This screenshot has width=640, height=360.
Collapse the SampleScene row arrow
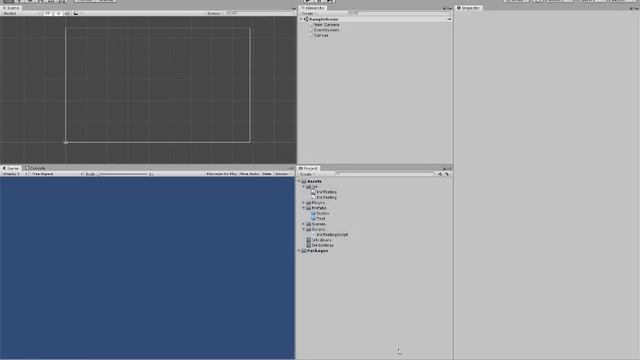(301, 19)
